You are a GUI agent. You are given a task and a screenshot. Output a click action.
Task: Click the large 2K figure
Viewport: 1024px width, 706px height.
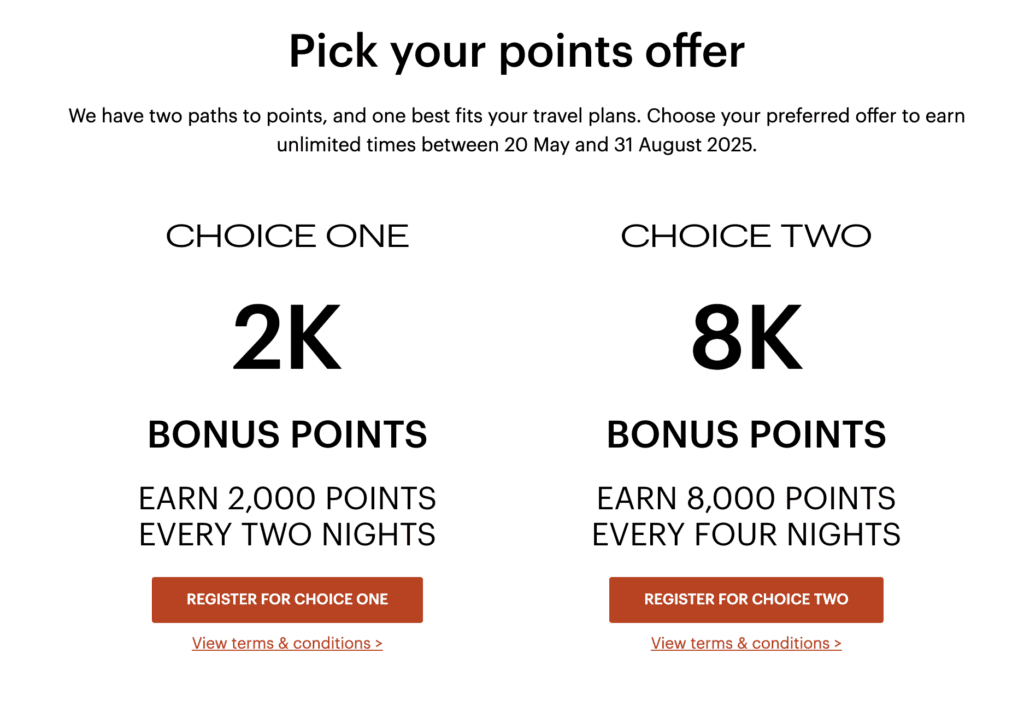click(287, 338)
